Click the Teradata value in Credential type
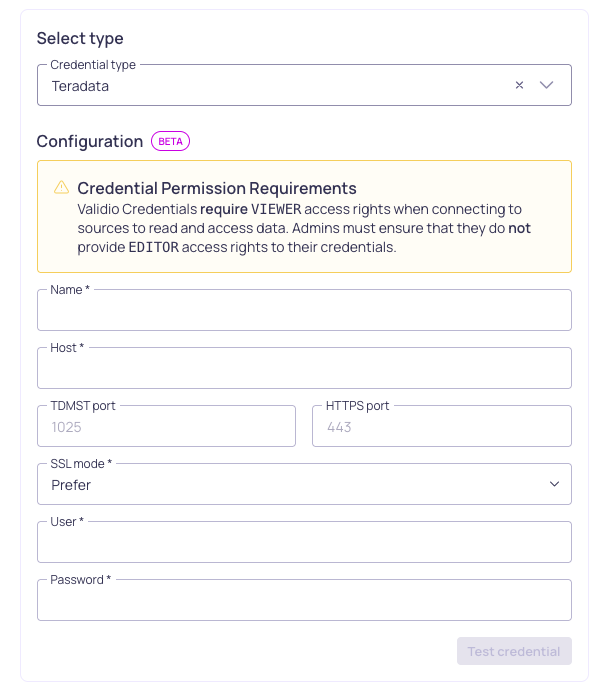 coord(80,86)
